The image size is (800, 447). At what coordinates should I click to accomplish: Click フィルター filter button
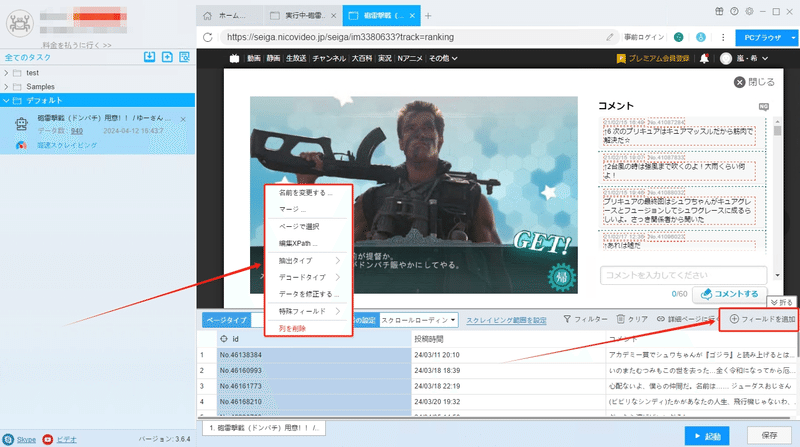click(x=585, y=319)
